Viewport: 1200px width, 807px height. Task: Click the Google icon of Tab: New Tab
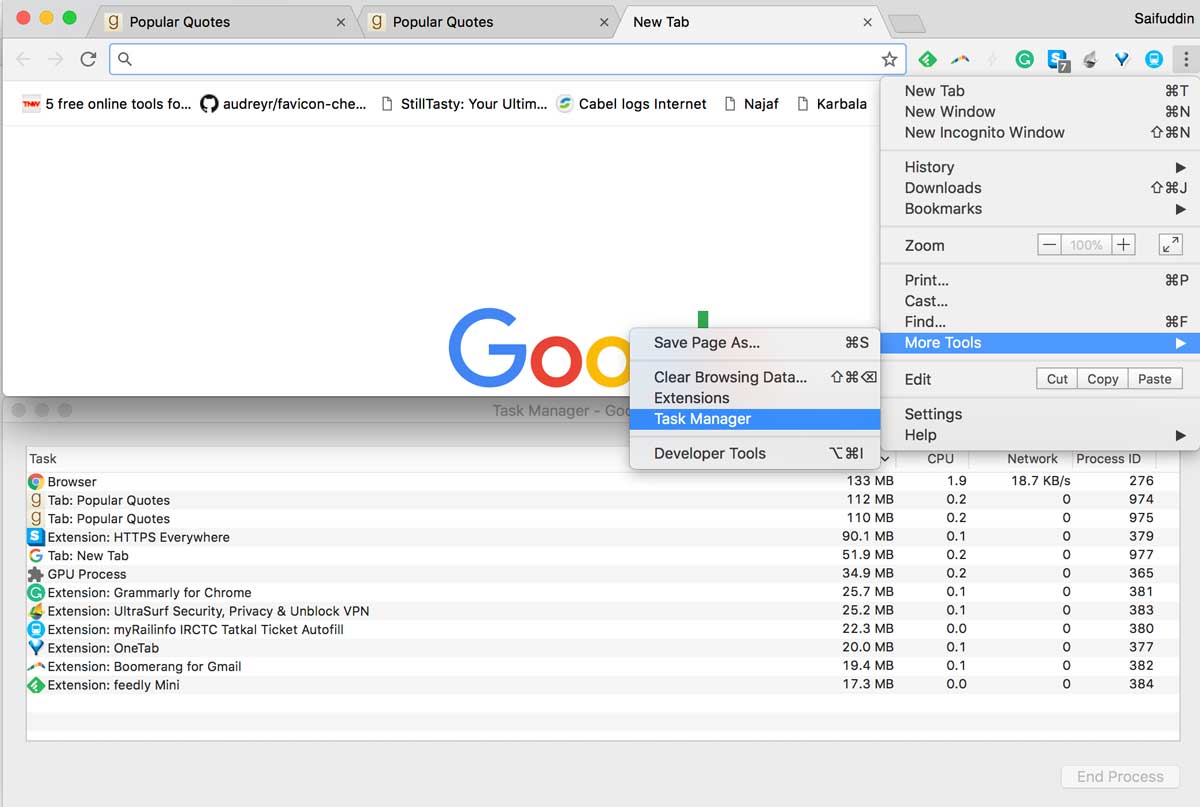pos(36,556)
